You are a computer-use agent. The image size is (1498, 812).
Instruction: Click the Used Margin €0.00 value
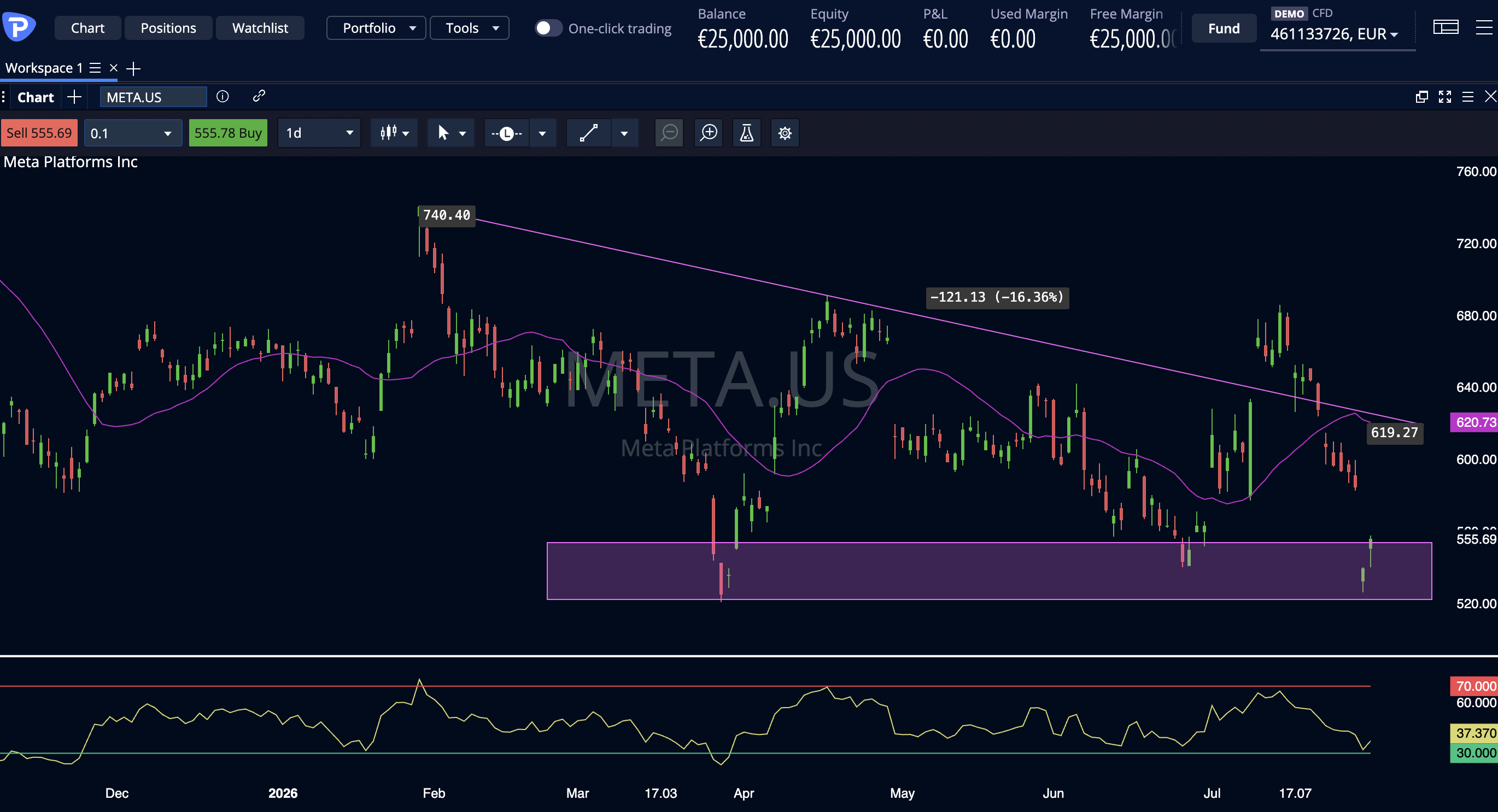coord(1013,39)
